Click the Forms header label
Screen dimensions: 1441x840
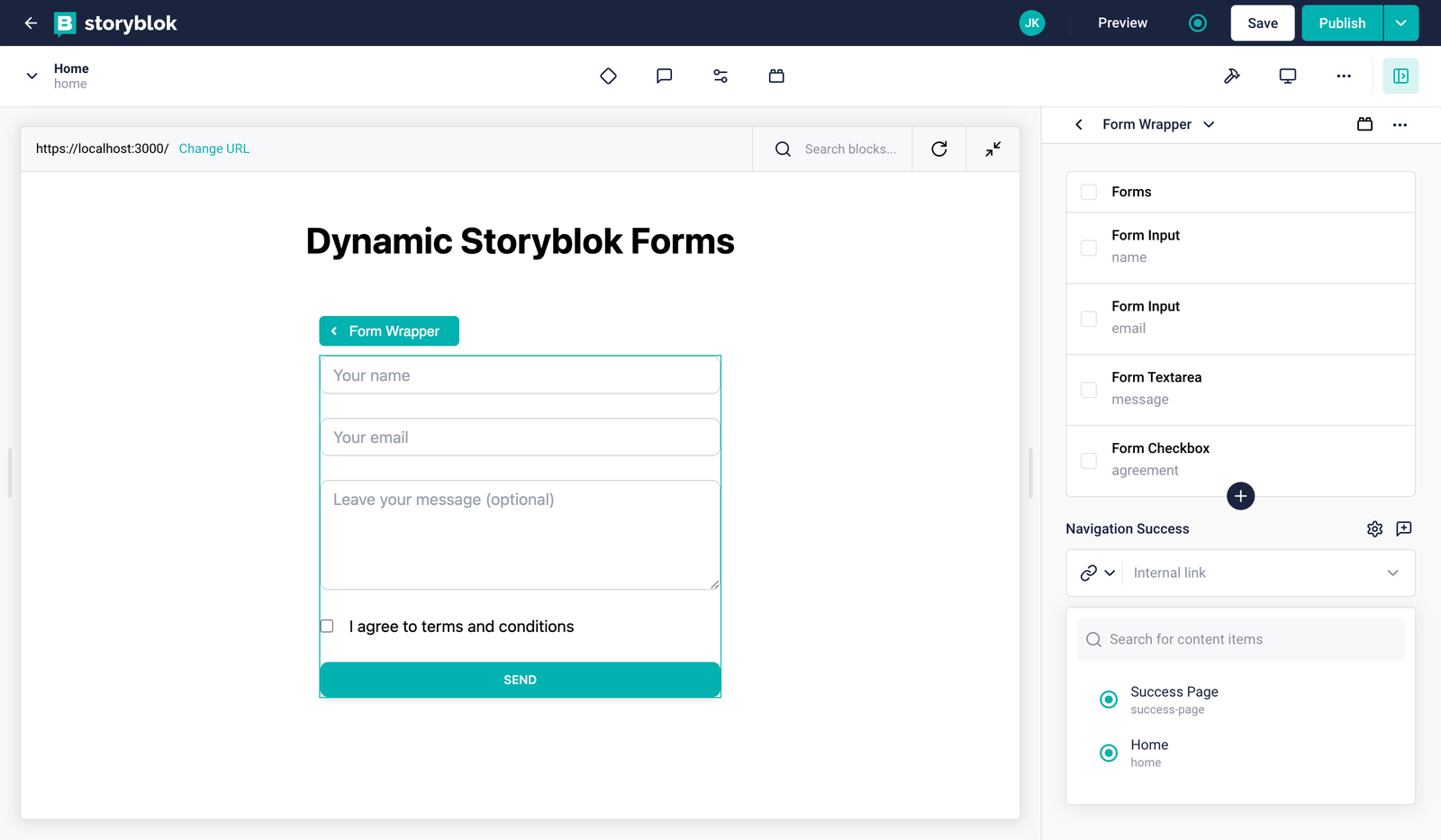coord(1131,193)
